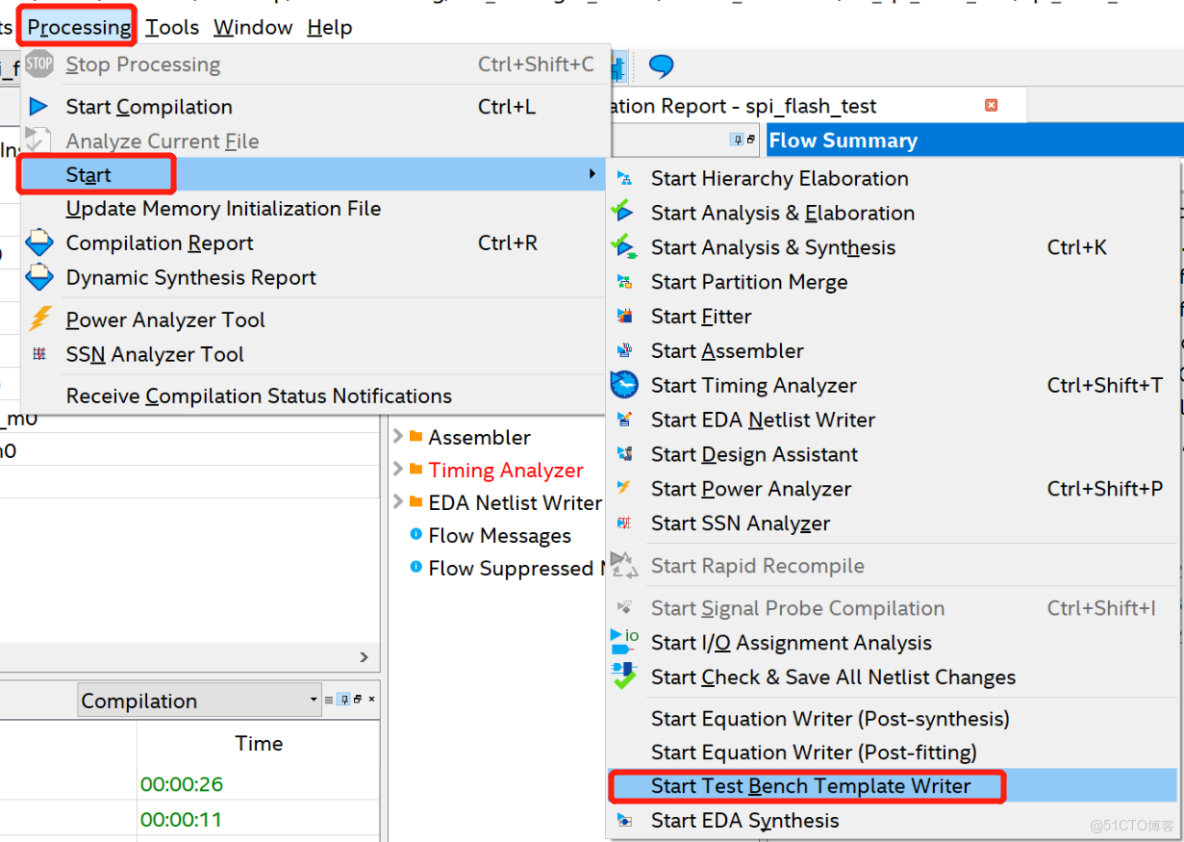
Task: Choose Start Analysis & Synthesis
Action: point(893,247)
